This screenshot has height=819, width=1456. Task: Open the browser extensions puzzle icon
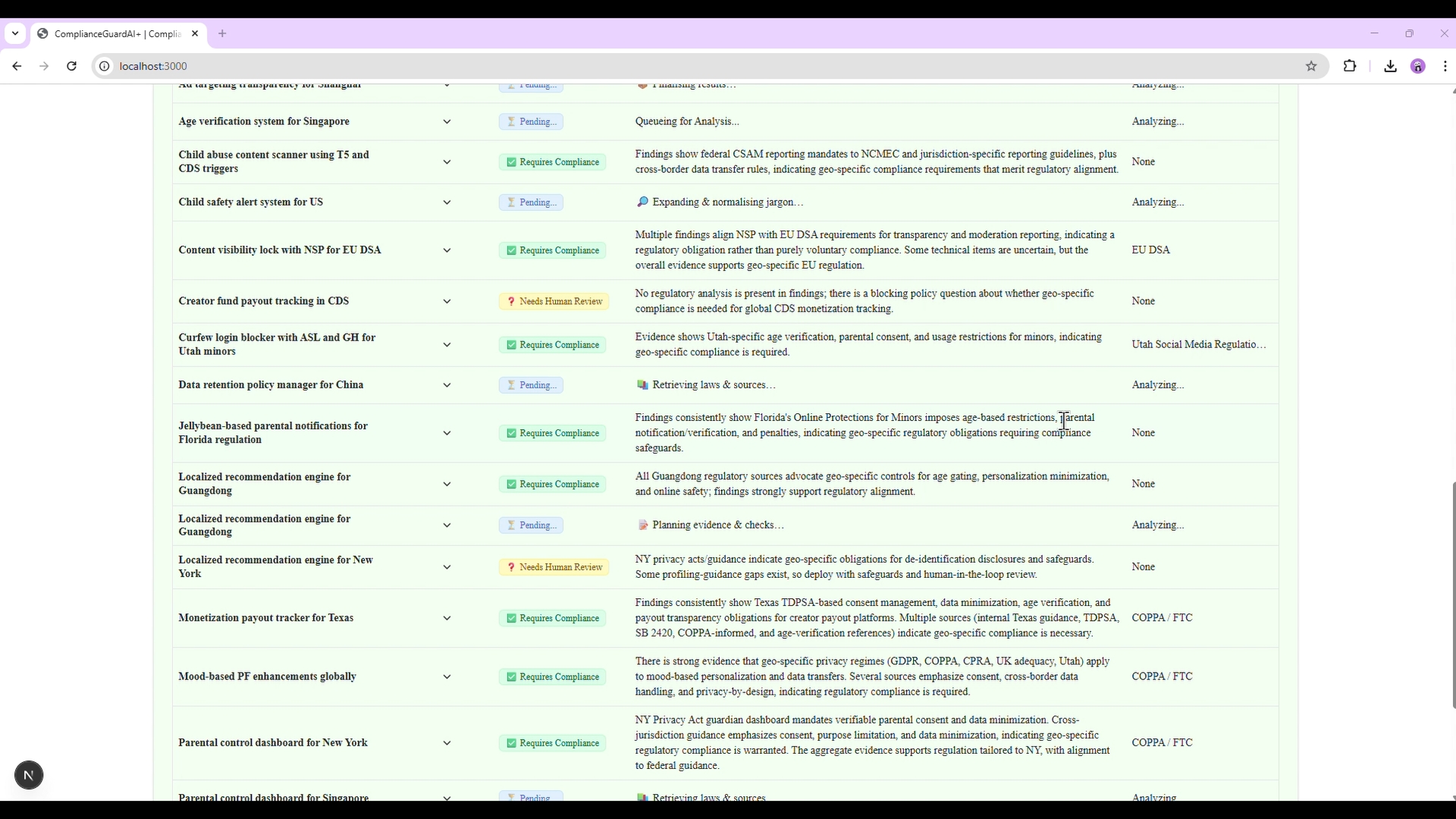tap(1350, 66)
